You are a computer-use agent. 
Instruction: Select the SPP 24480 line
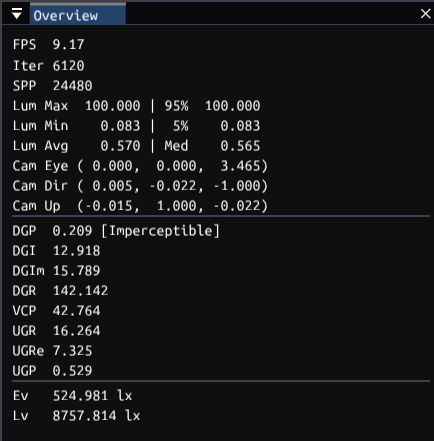pos(52,86)
